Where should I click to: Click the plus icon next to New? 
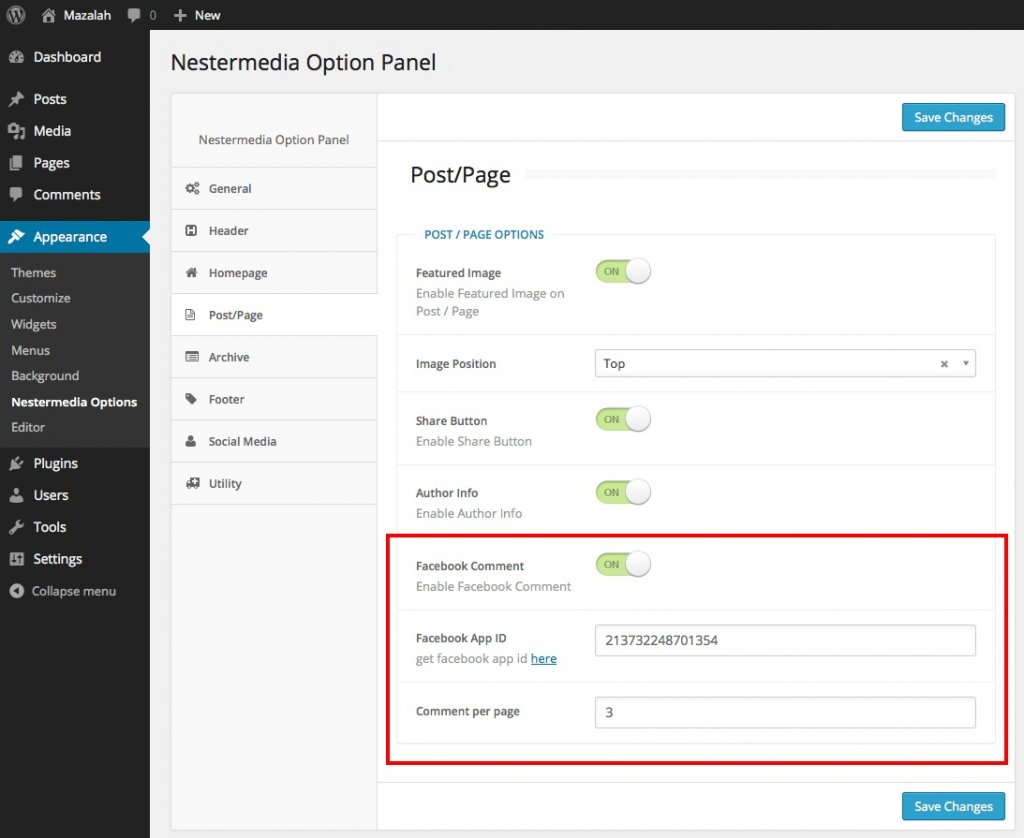180,15
